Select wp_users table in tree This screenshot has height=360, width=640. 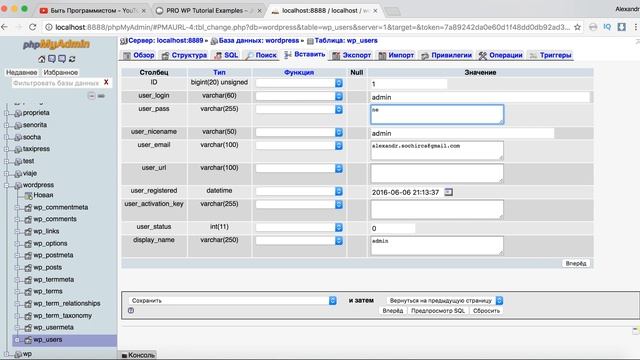(48, 340)
